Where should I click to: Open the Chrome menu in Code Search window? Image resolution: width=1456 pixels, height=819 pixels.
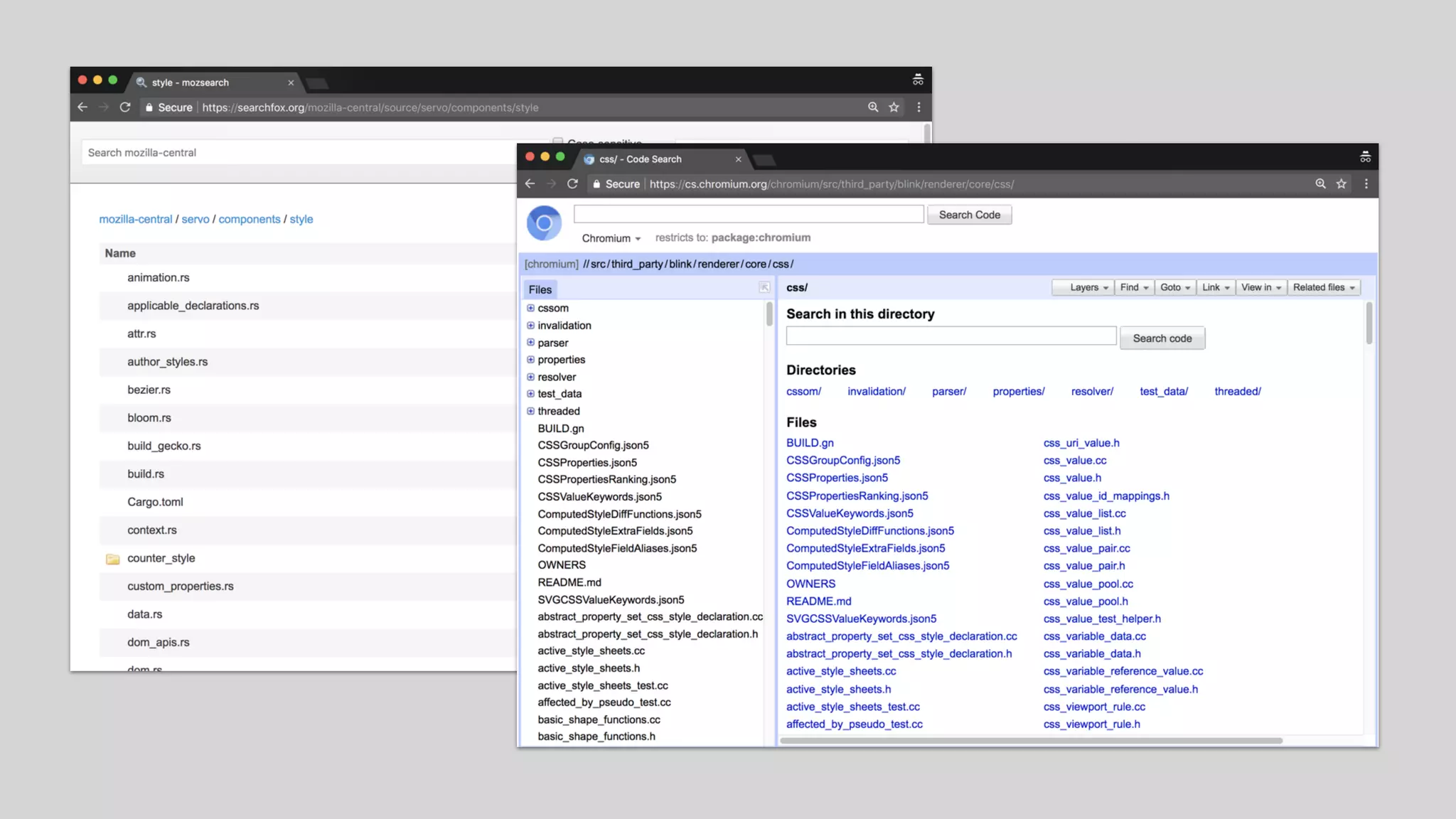tap(1366, 184)
